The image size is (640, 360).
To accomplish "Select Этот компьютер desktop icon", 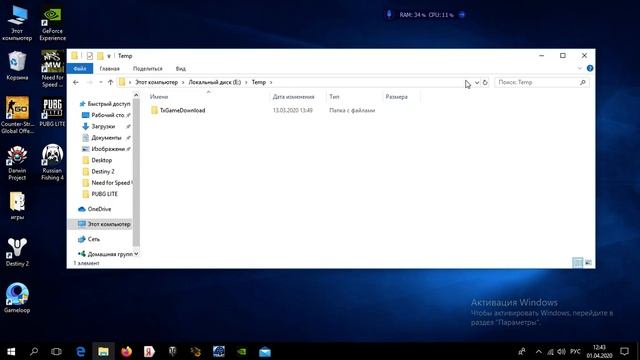I will [x=17, y=23].
